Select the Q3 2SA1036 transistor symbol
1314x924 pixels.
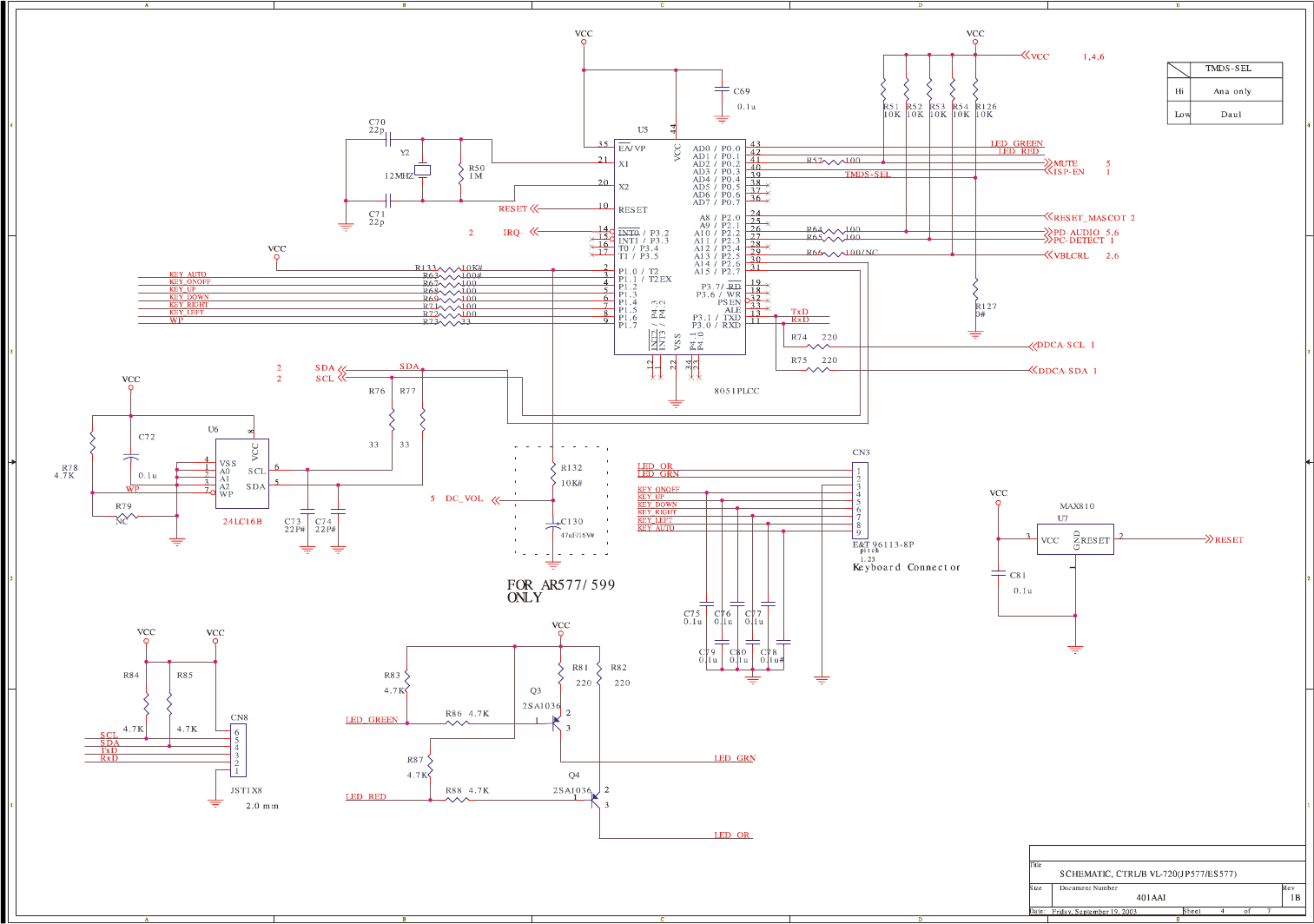pos(557,722)
